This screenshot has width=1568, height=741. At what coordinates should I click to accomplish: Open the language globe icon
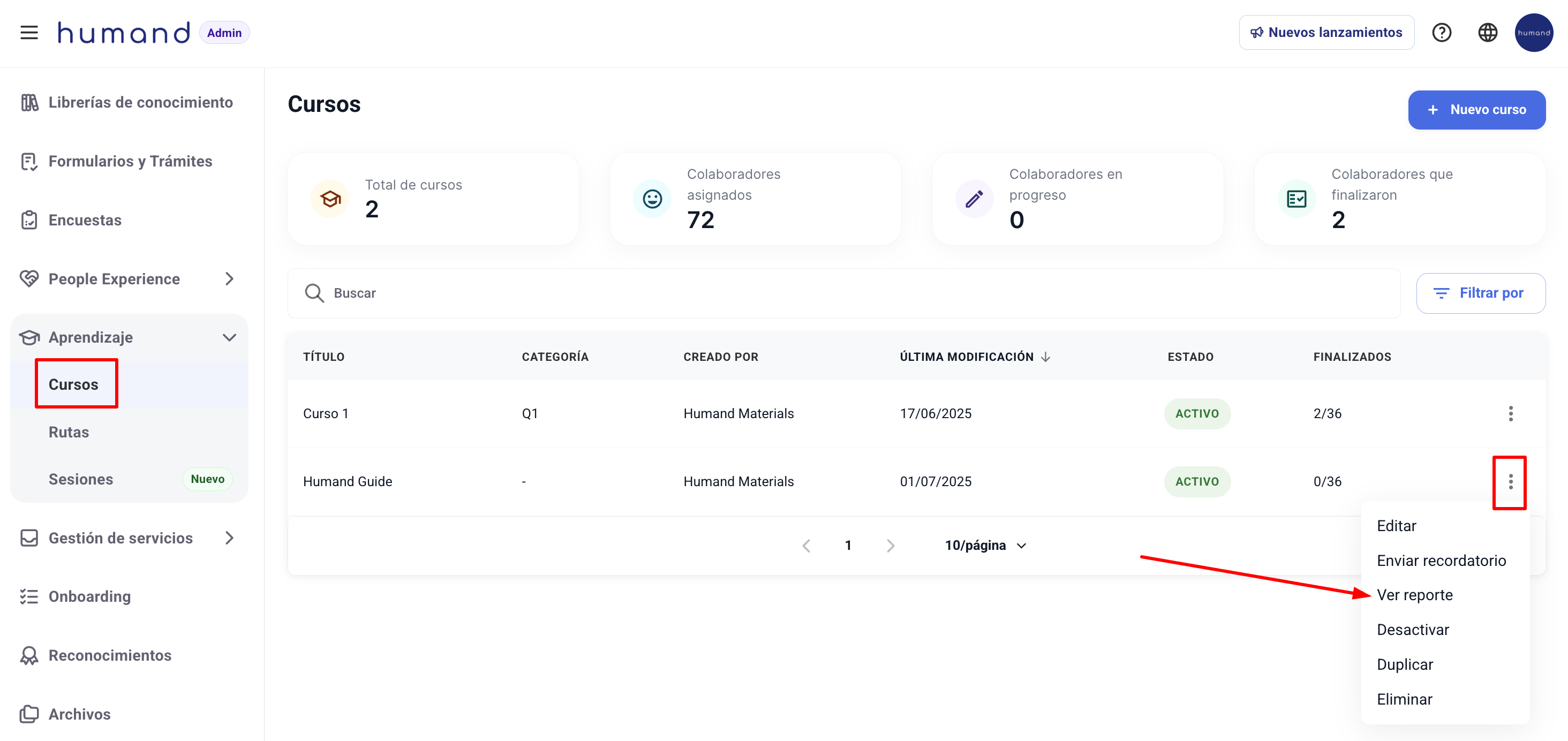pos(1487,32)
